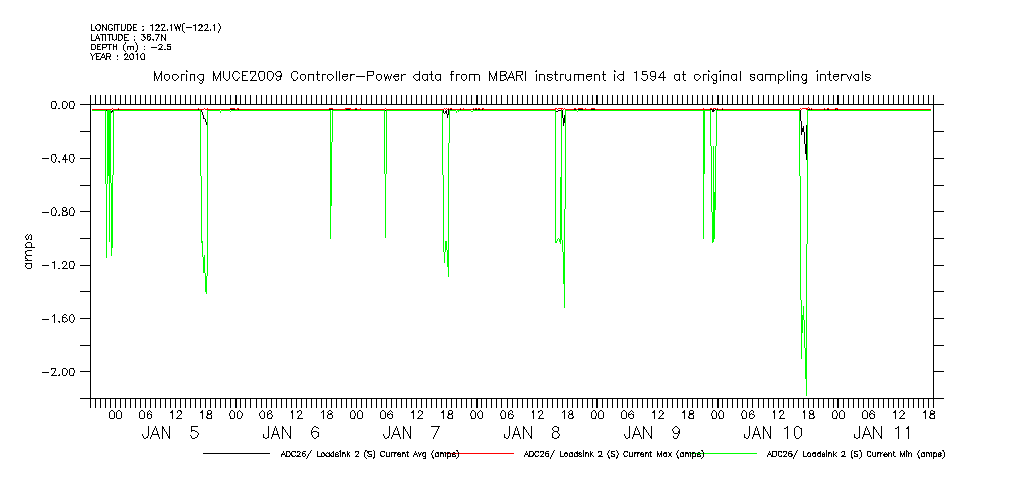Viewport: 1009px width, 504px height.
Task: Click the black line sample beside Current Avg
Action: [235, 454]
